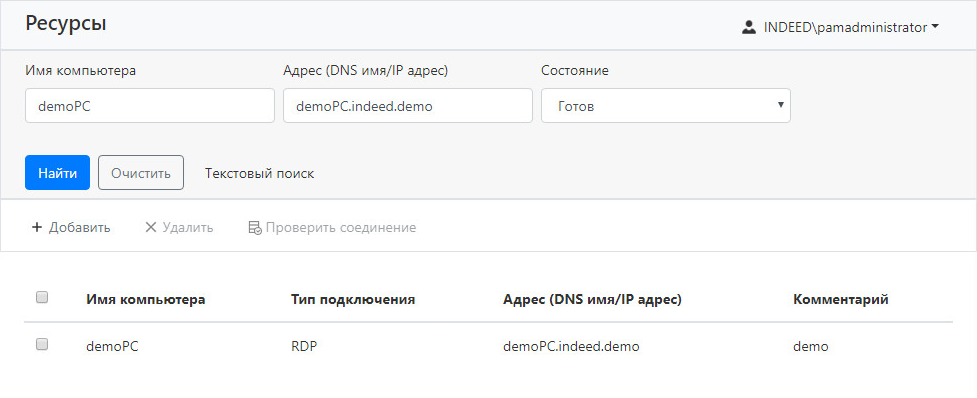Focus the Имя компьютера input field
The width and height of the screenshot is (977, 398).
150,105
